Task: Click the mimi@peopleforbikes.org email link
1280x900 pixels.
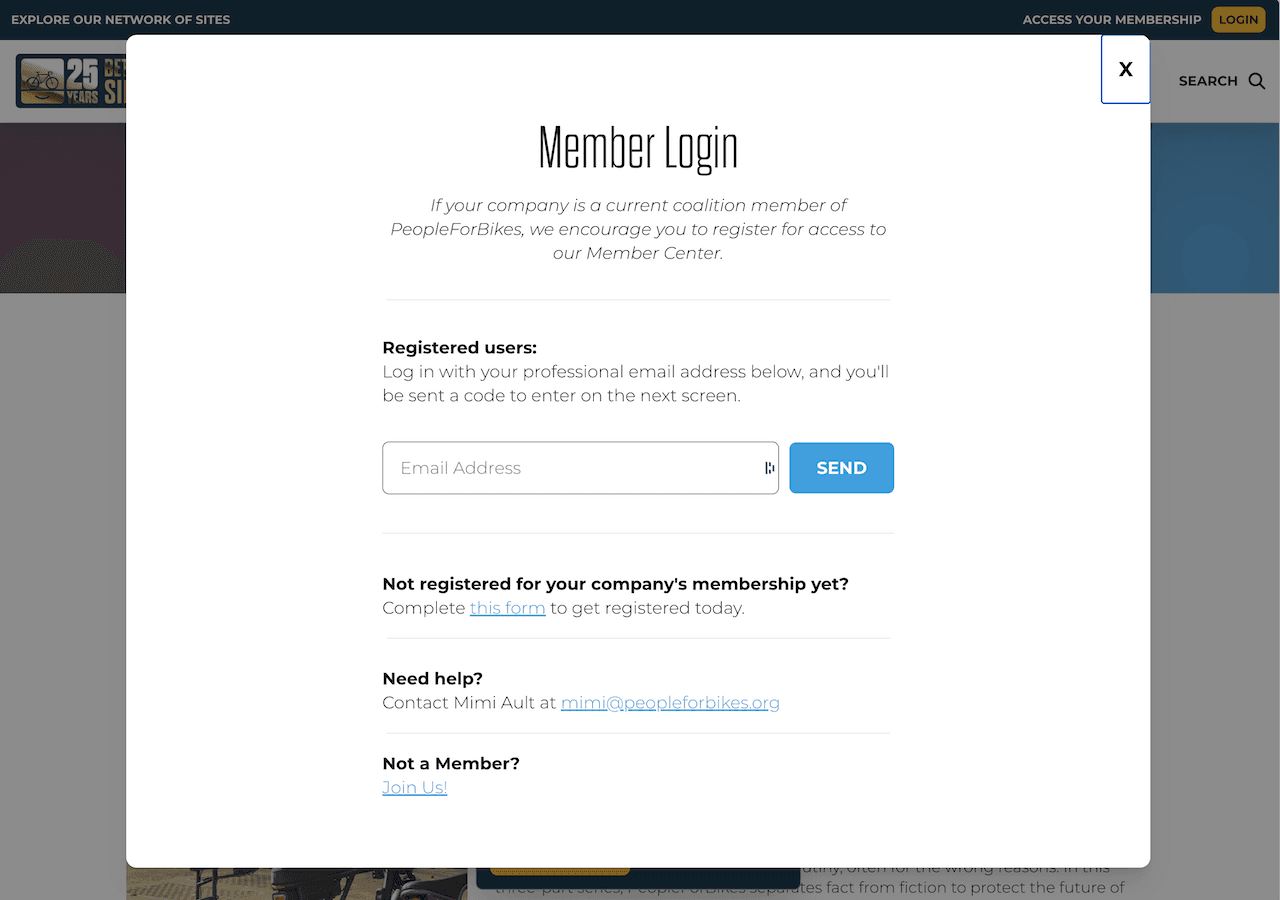Action: click(x=670, y=703)
